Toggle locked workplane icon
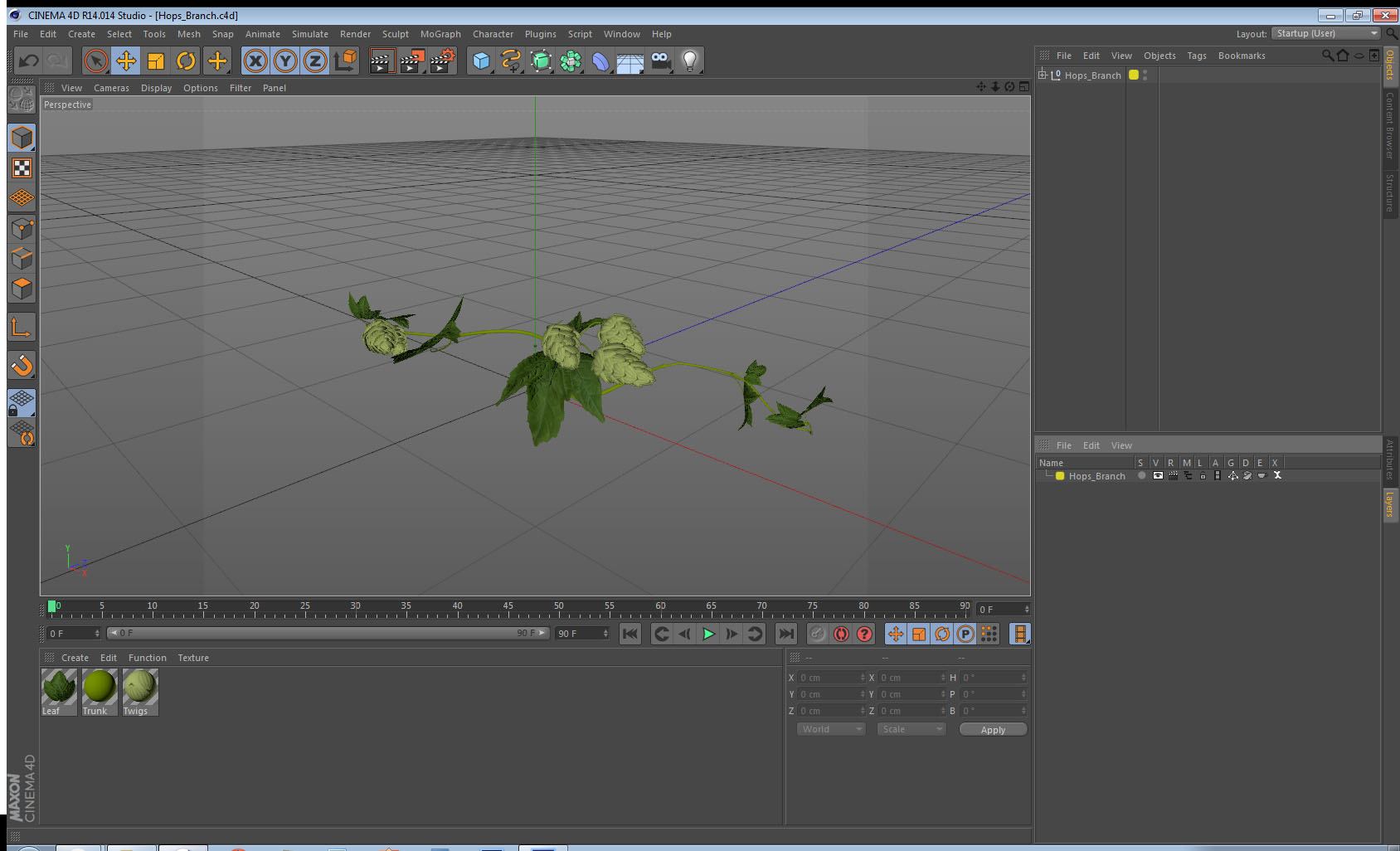 point(22,403)
